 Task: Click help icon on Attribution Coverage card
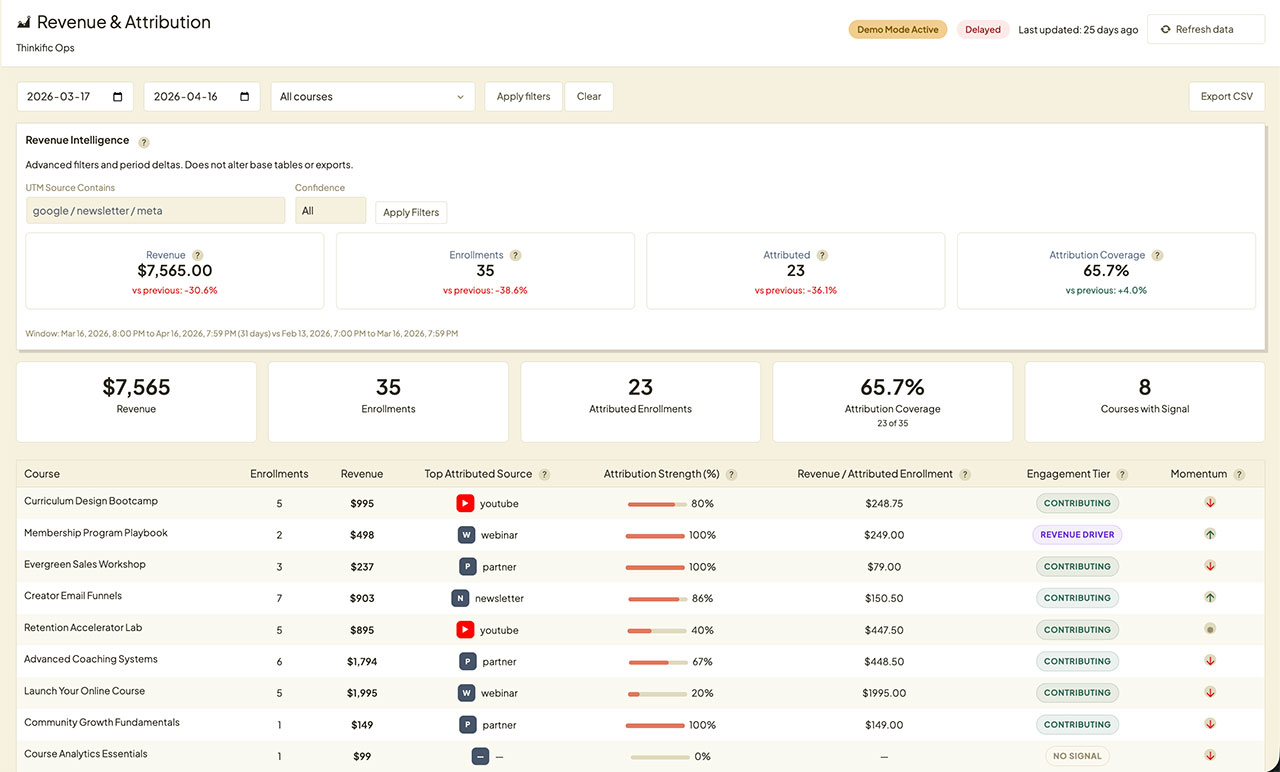pos(1157,255)
